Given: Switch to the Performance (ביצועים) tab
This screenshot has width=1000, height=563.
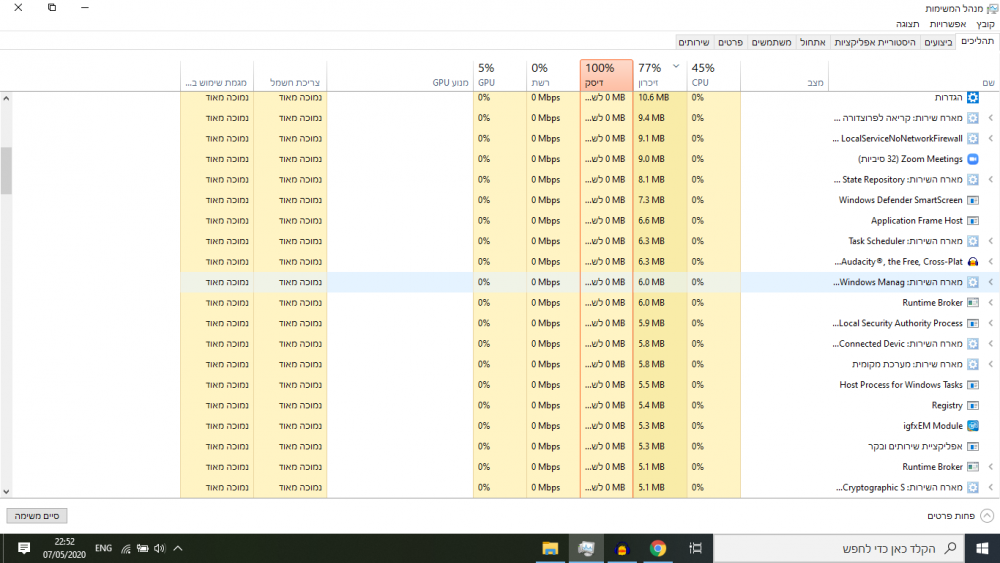Looking at the screenshot, I should (938, 42).
